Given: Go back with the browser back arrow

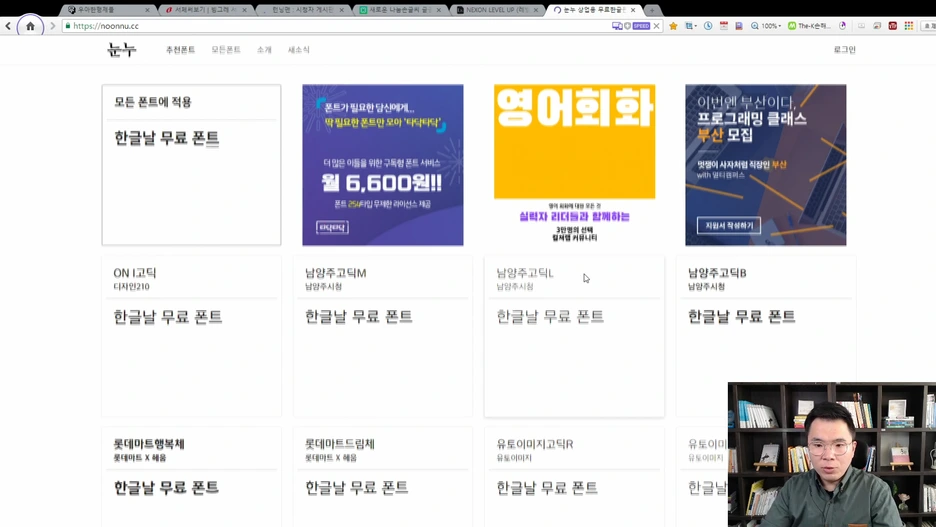Looking at the screenshot, I should pyautogui.click(x=8, y=26).
